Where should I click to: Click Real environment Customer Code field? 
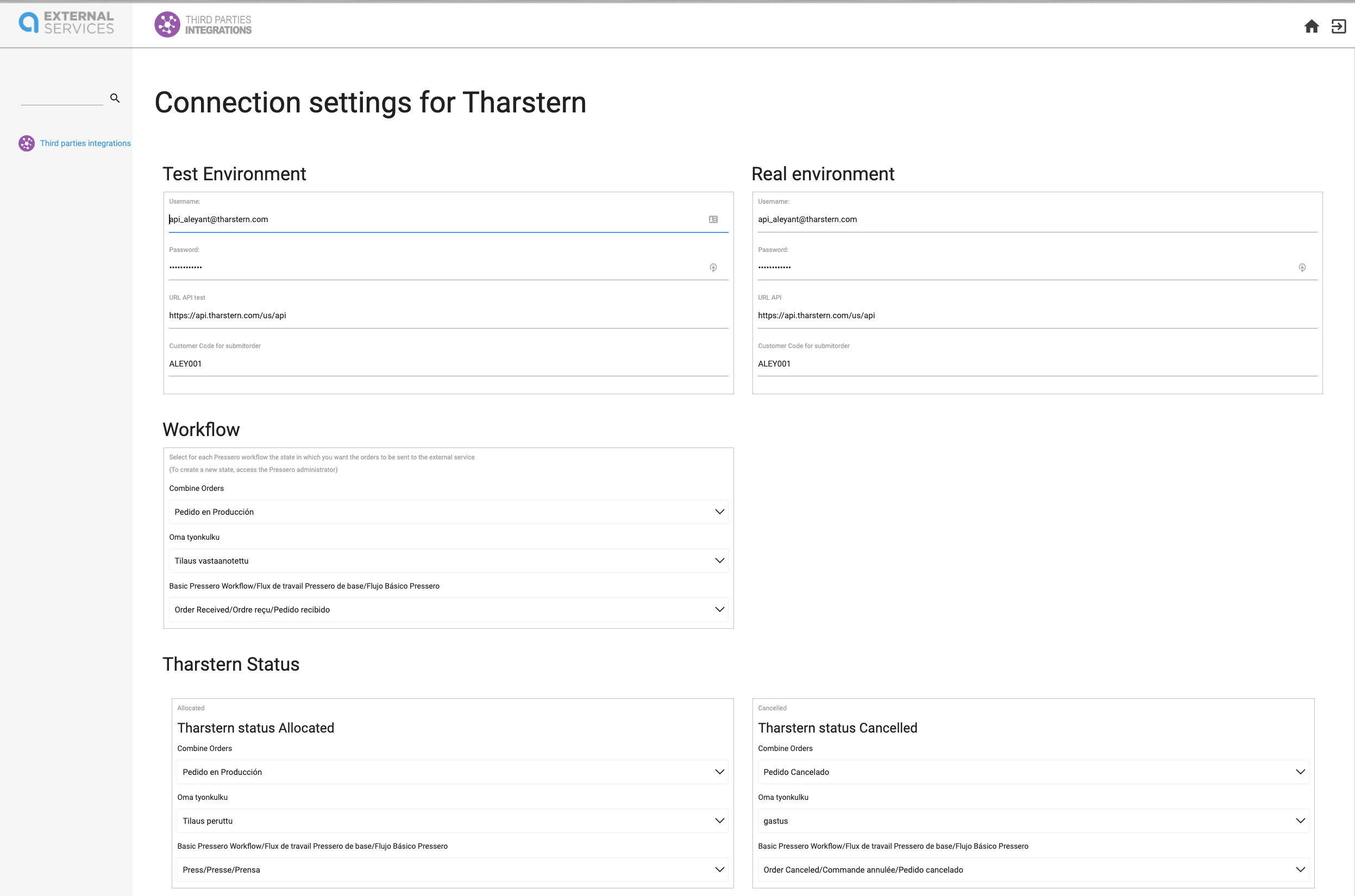[1037, 364]
